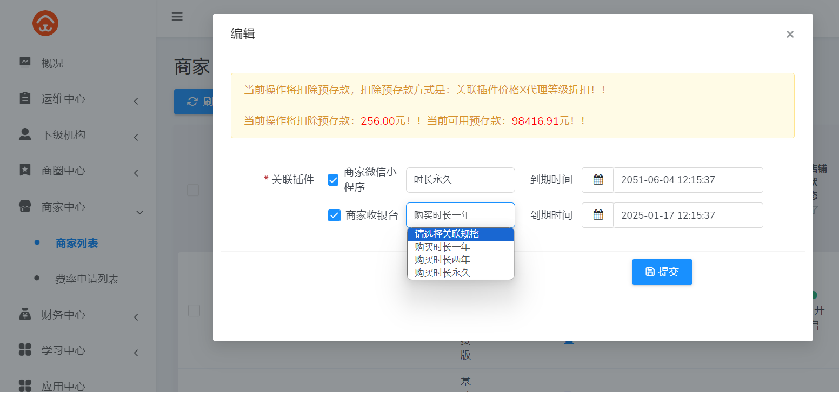Click calendar icon beside 2051-06-04 date

(598, 180)
